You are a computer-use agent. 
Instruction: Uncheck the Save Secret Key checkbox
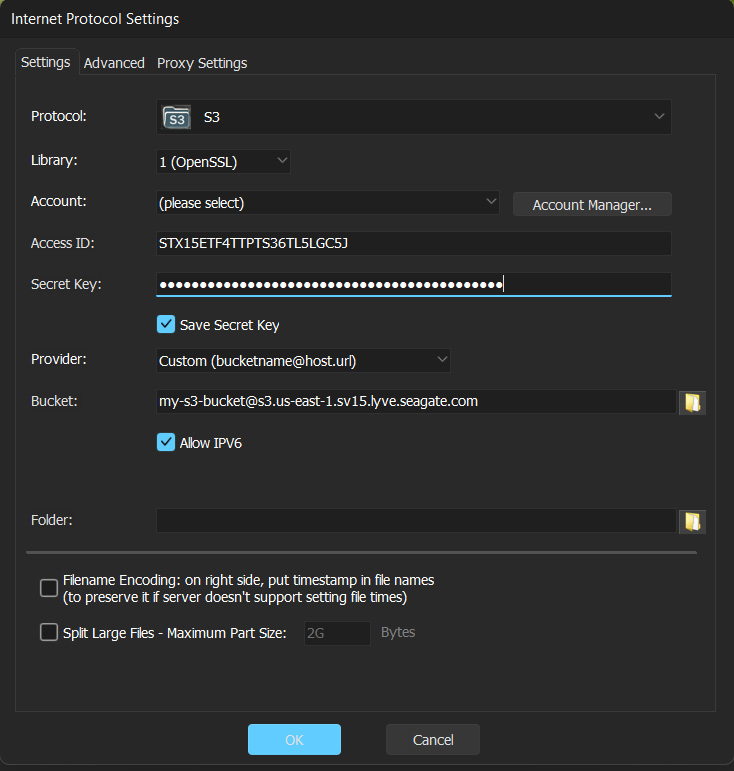point(167,324)
